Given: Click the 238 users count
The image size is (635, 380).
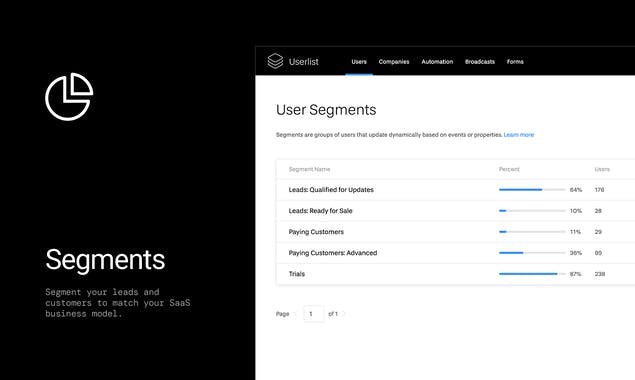Looking at the screenshot, I should [x=599, y=274].
